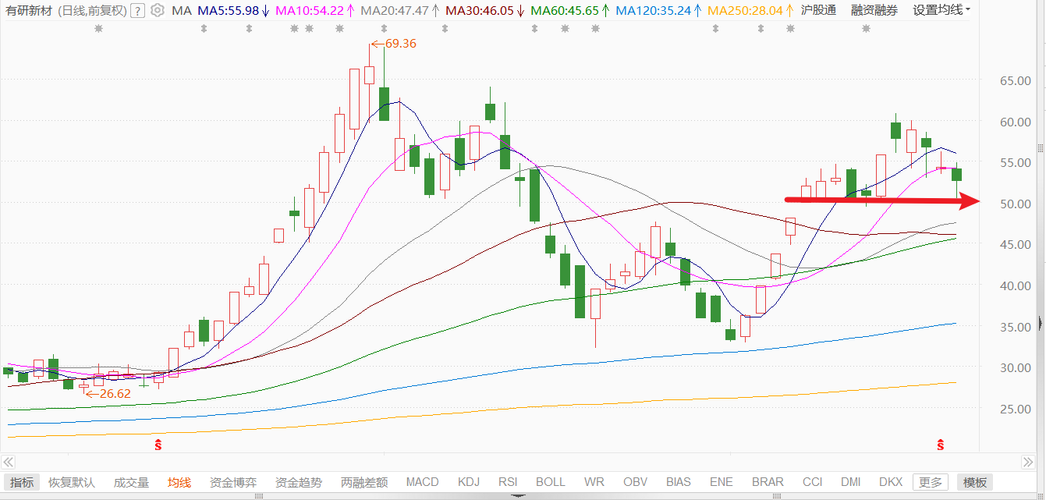Click the (日线,前复权) period label
Image resolution: width=1046 pixels, height=500 pixels.
tap(91, 10)
